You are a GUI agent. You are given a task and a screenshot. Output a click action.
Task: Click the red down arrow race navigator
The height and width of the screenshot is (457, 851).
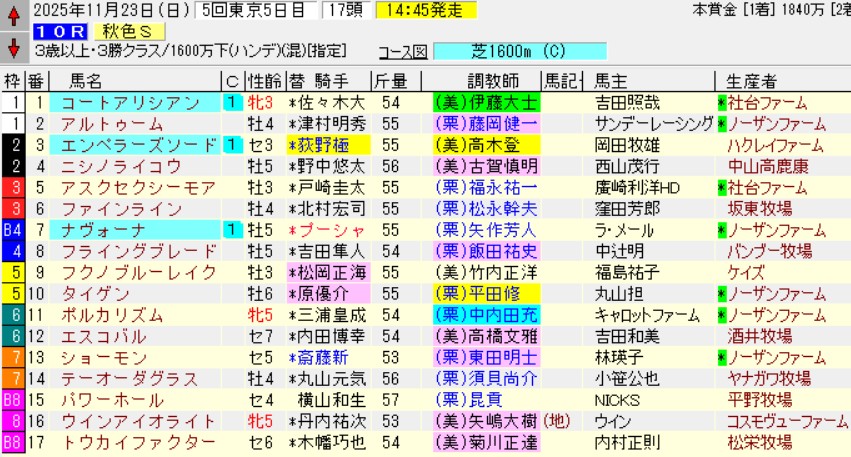click(x=13, y=47)
